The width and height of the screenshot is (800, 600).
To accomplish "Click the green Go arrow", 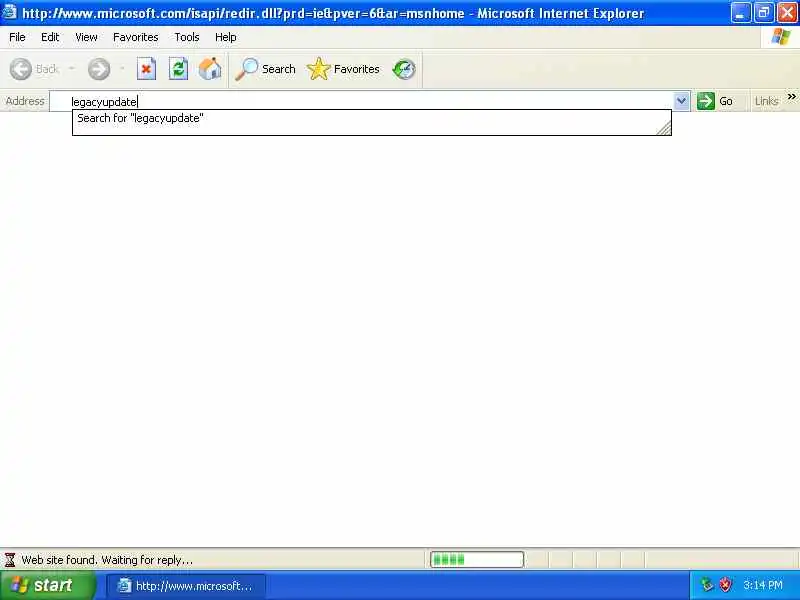I will point(706,101).
